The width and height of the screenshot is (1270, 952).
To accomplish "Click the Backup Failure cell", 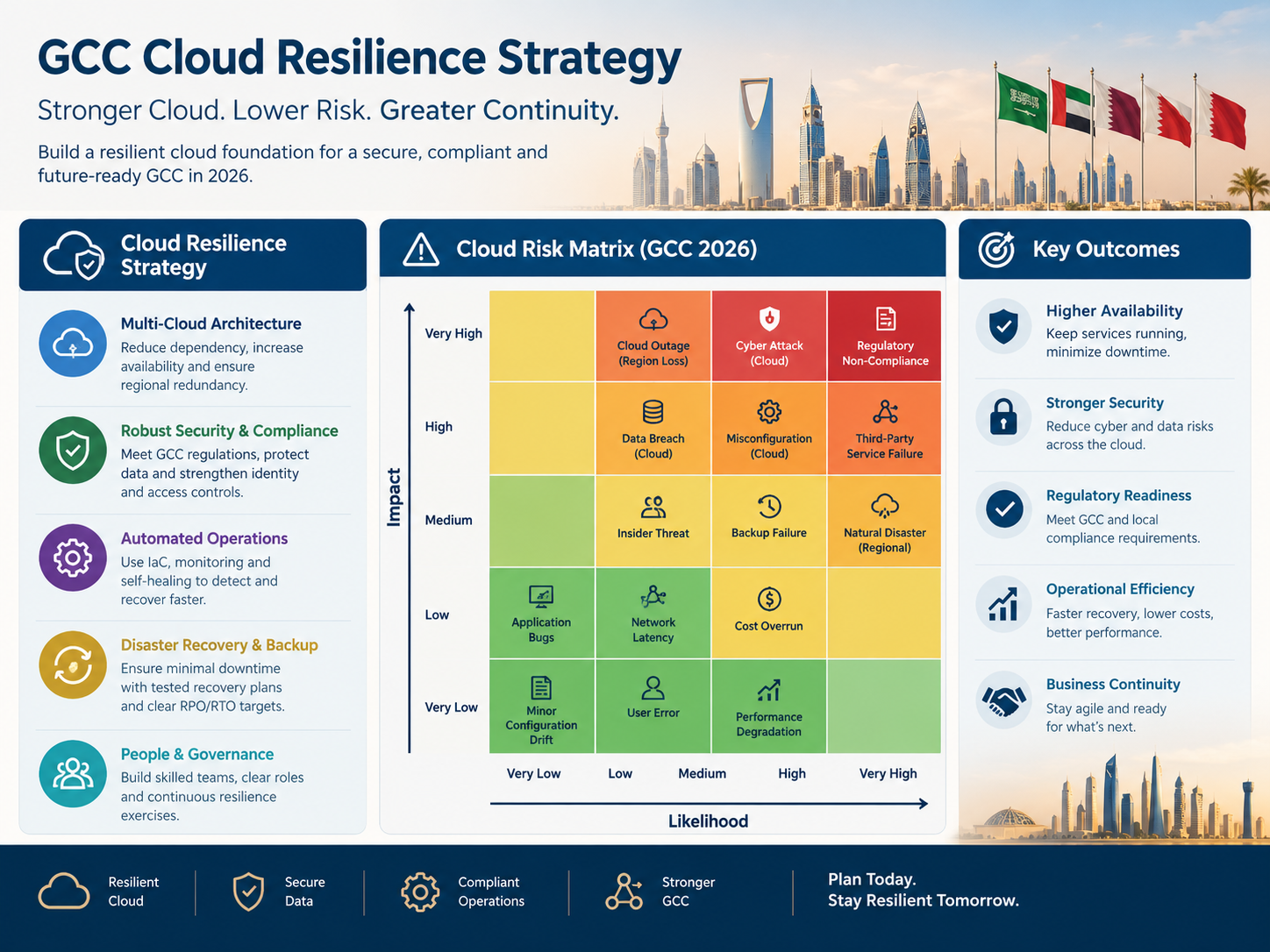I will [x=769, y=522].
